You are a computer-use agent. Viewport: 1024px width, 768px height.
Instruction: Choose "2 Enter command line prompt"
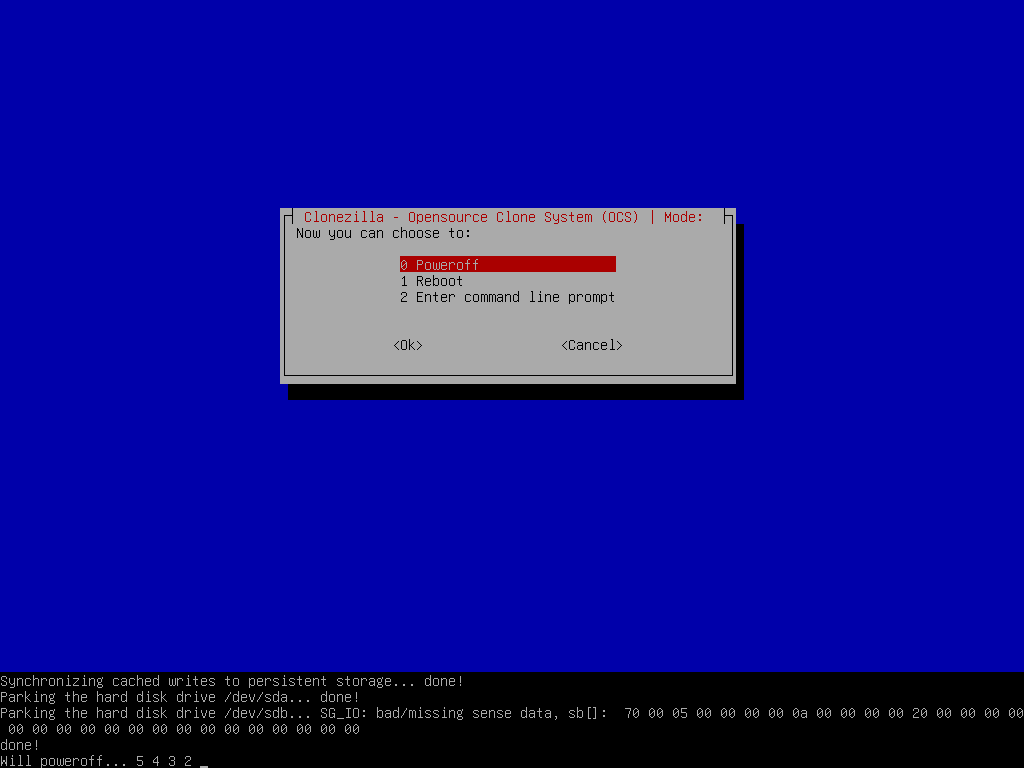tap(507, 297)
